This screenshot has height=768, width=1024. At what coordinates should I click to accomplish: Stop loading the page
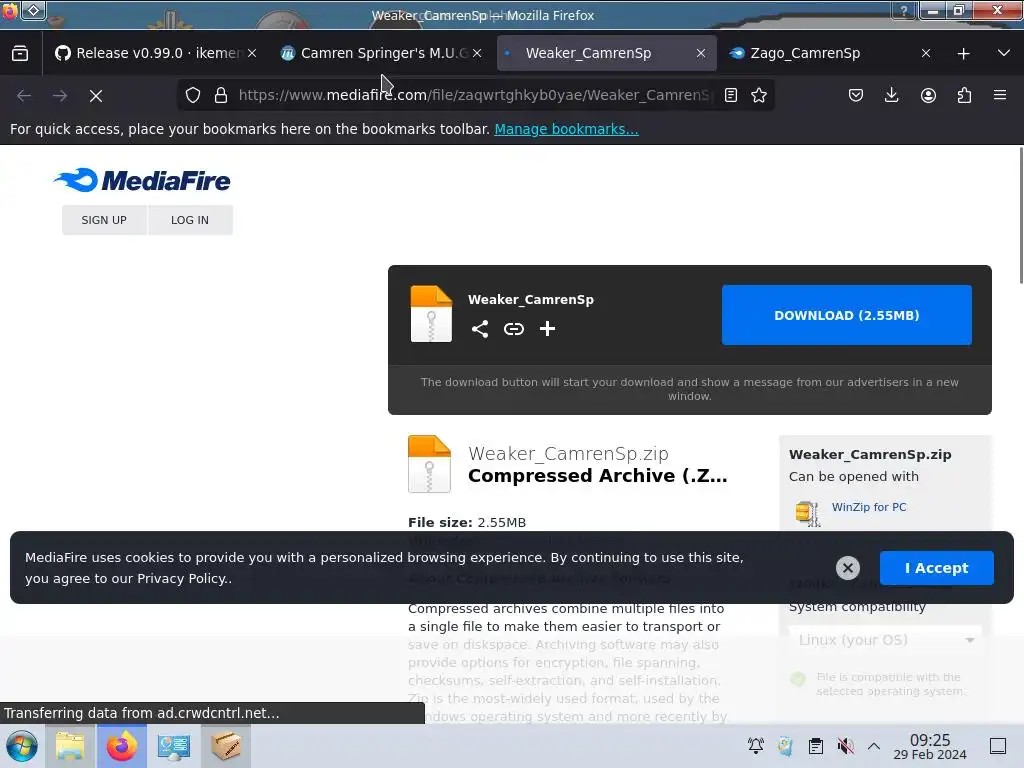(x=96, y=95)
